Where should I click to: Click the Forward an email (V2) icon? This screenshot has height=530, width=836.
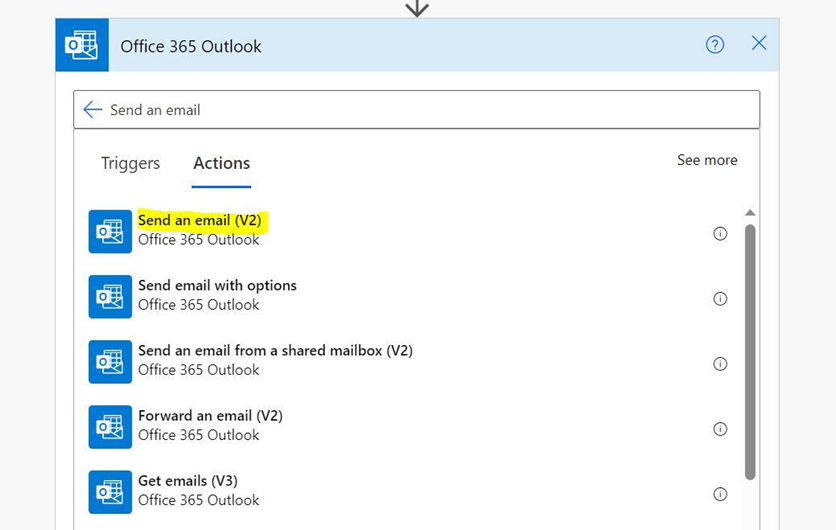(x=110, y=427)
